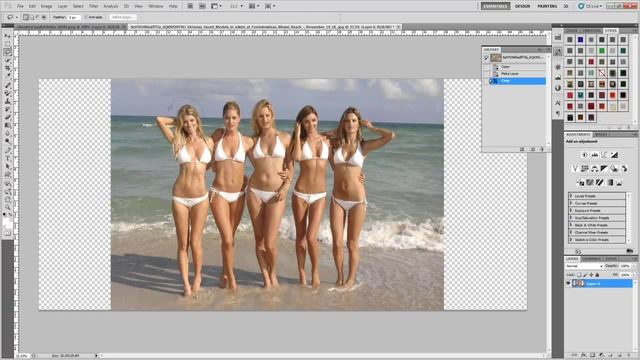This screenshot has width=640, height=360.
Task: Open the Image menu
Action: tap(46, 6)
